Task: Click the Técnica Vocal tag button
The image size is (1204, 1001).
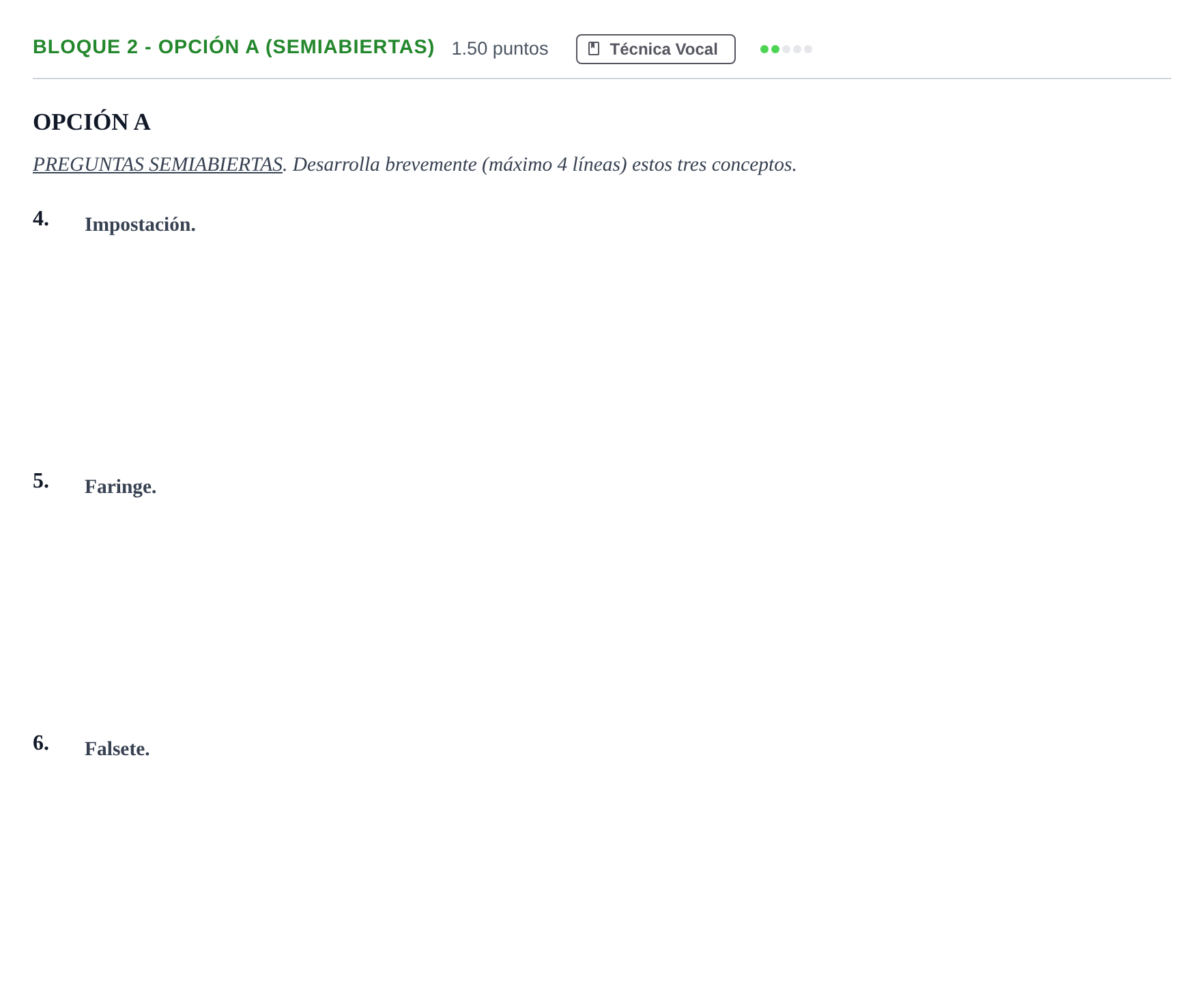Action: pyautogui.click(x=655, y=49)
